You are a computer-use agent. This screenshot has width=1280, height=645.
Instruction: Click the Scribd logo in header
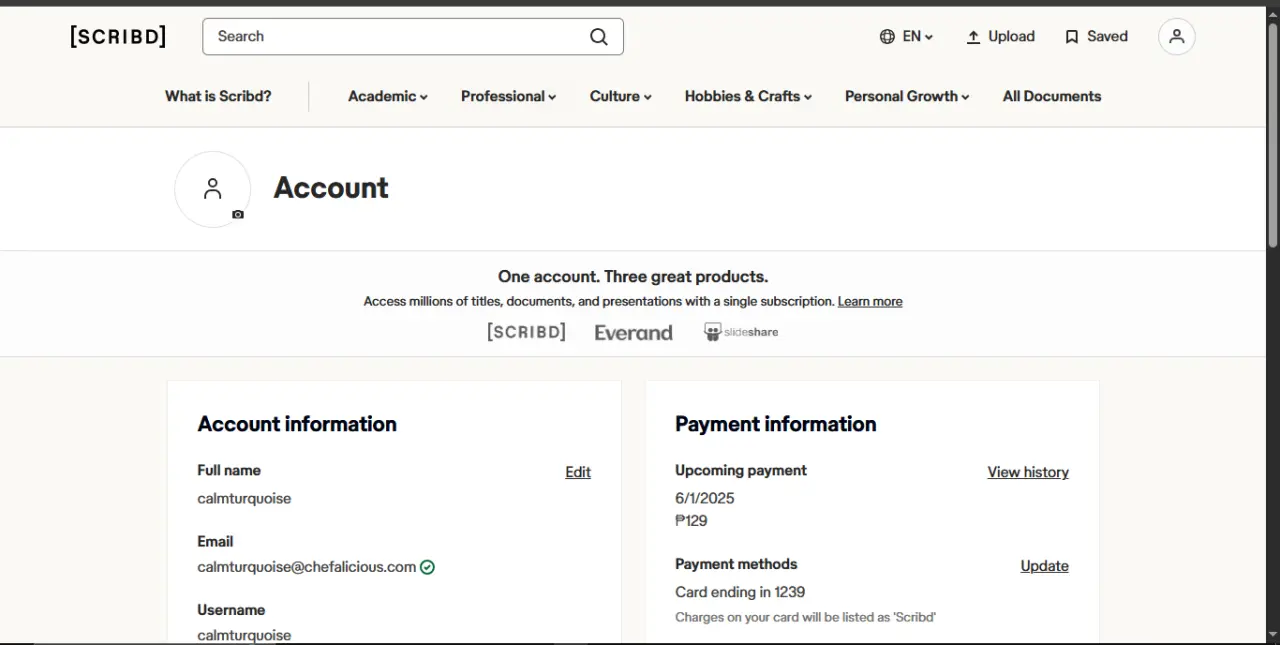pos(118,37)
